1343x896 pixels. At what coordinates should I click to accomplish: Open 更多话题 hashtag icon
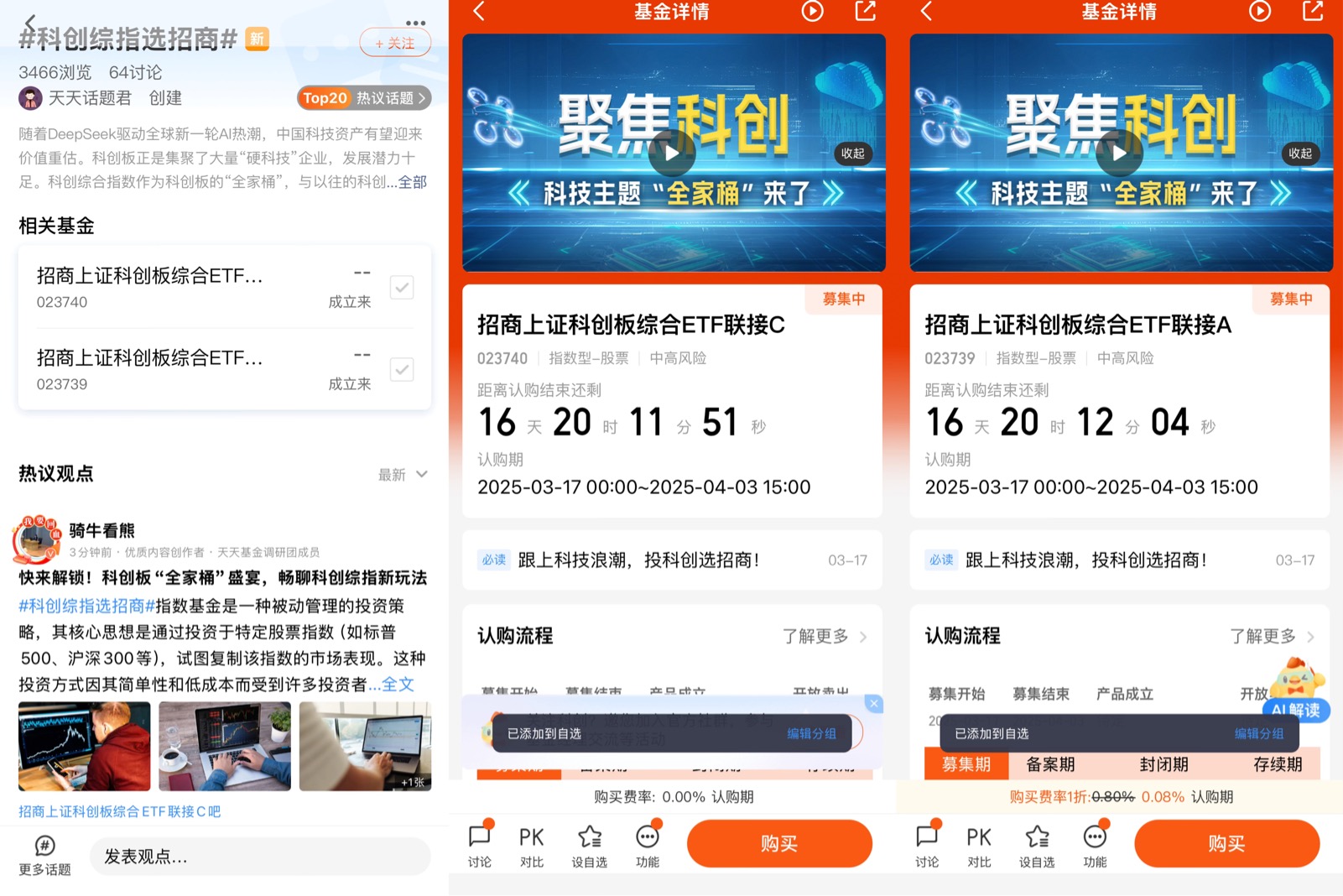45,856
